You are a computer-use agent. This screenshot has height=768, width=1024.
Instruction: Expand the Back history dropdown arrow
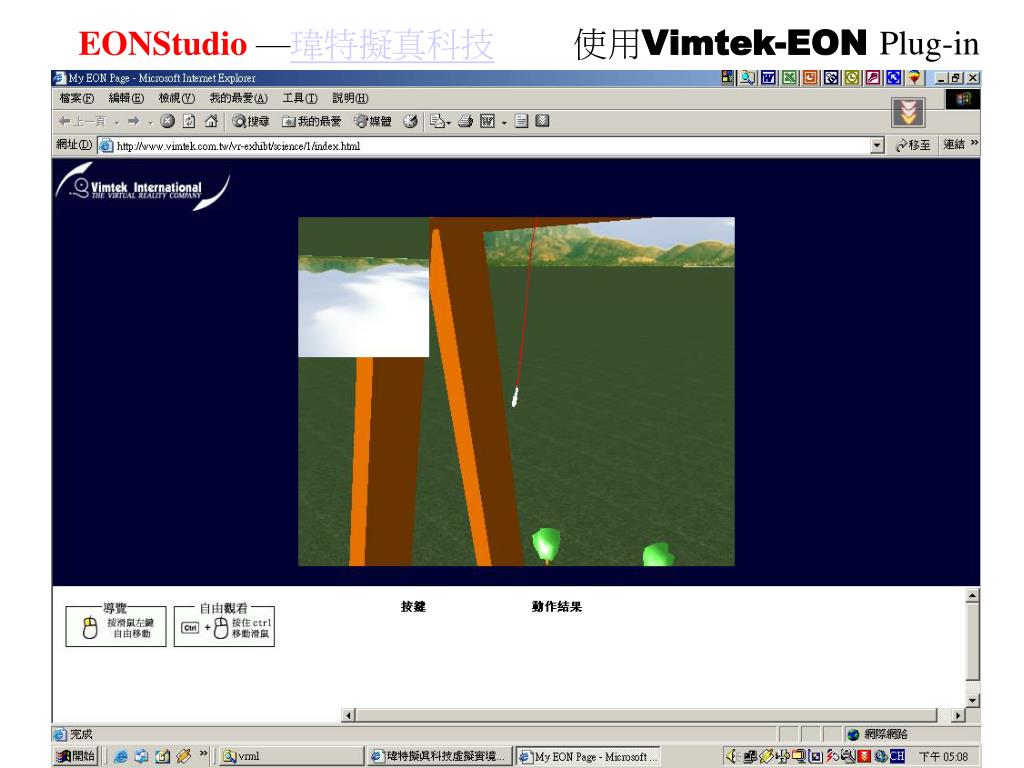[116, 122]
